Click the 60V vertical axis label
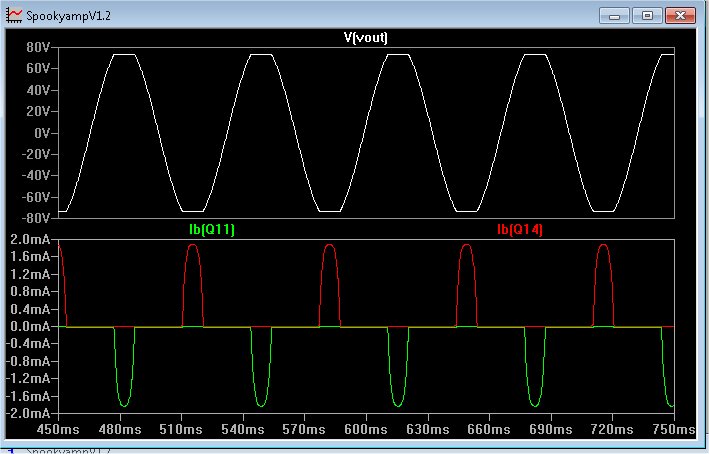 point(38,68)
